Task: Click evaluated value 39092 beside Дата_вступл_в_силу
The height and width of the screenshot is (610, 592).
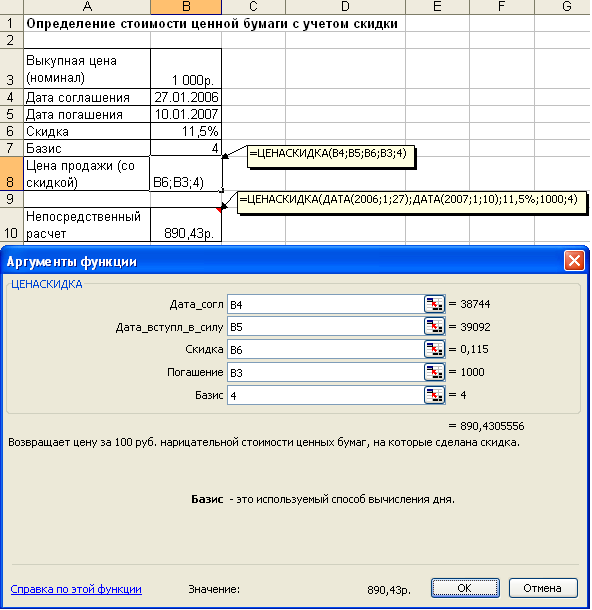Action: click(x=475, y=326)
